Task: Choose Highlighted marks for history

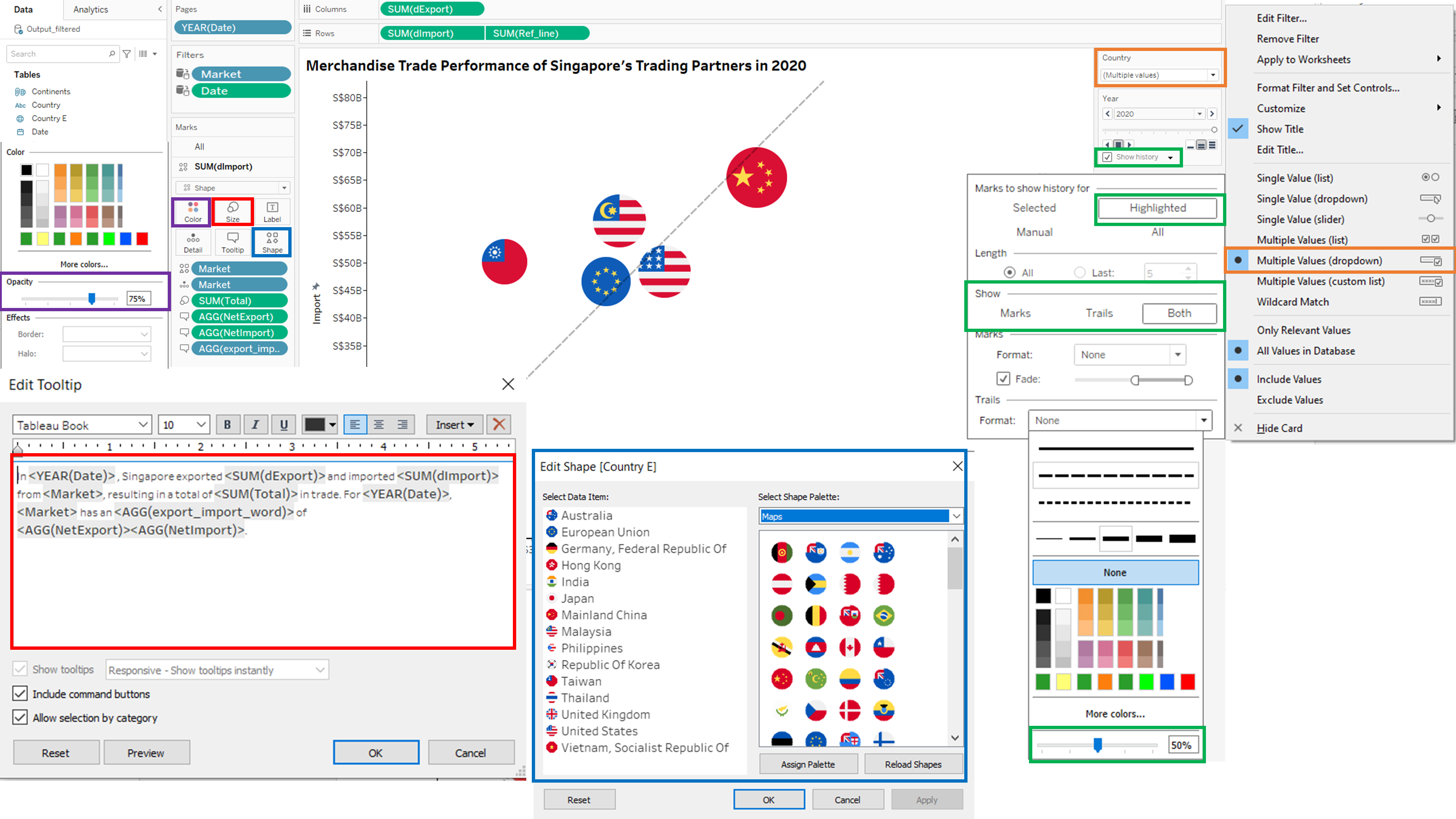Action: tap(1158, 208)
